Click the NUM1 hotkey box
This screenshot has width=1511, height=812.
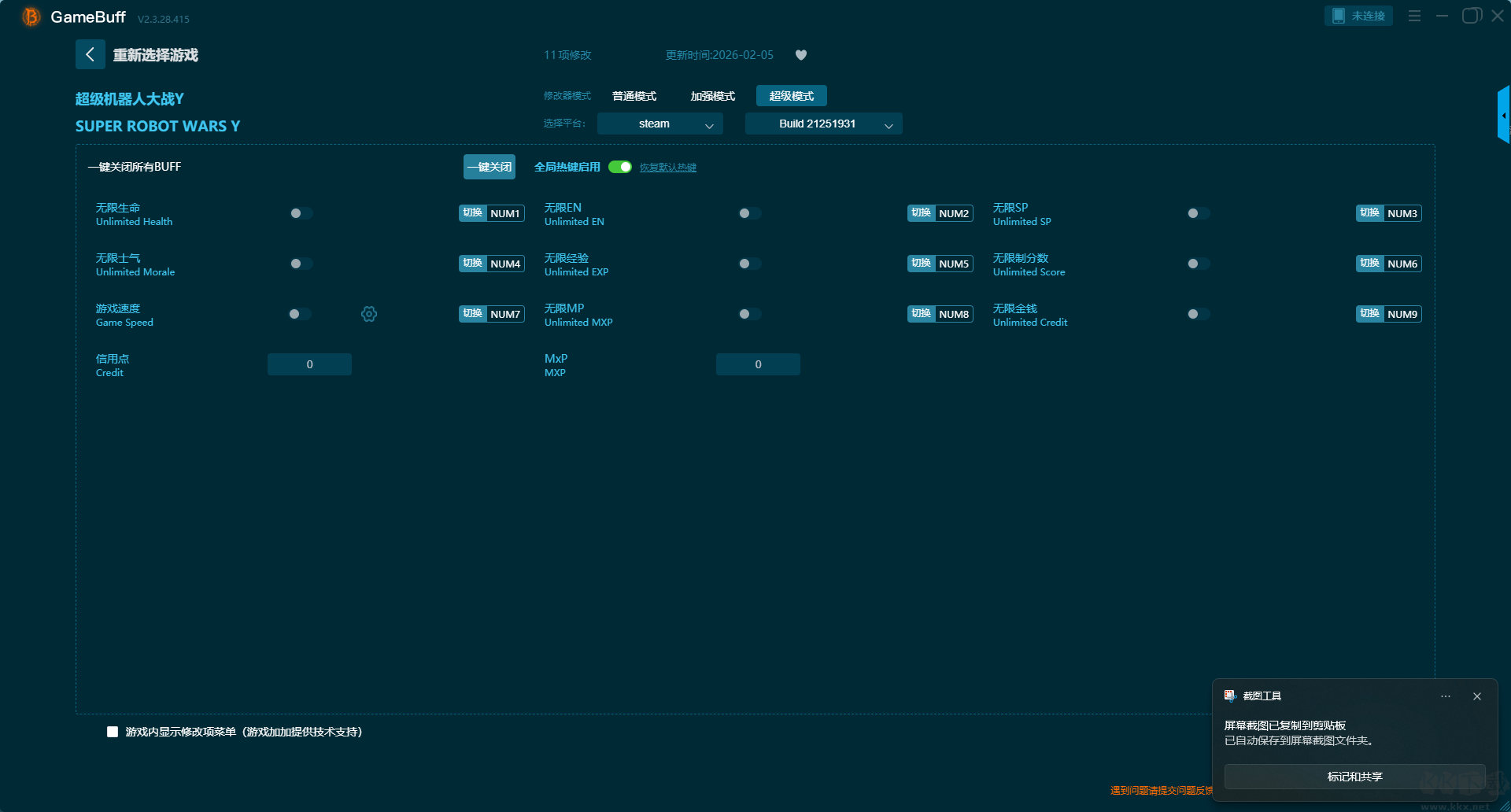point(505,213)
